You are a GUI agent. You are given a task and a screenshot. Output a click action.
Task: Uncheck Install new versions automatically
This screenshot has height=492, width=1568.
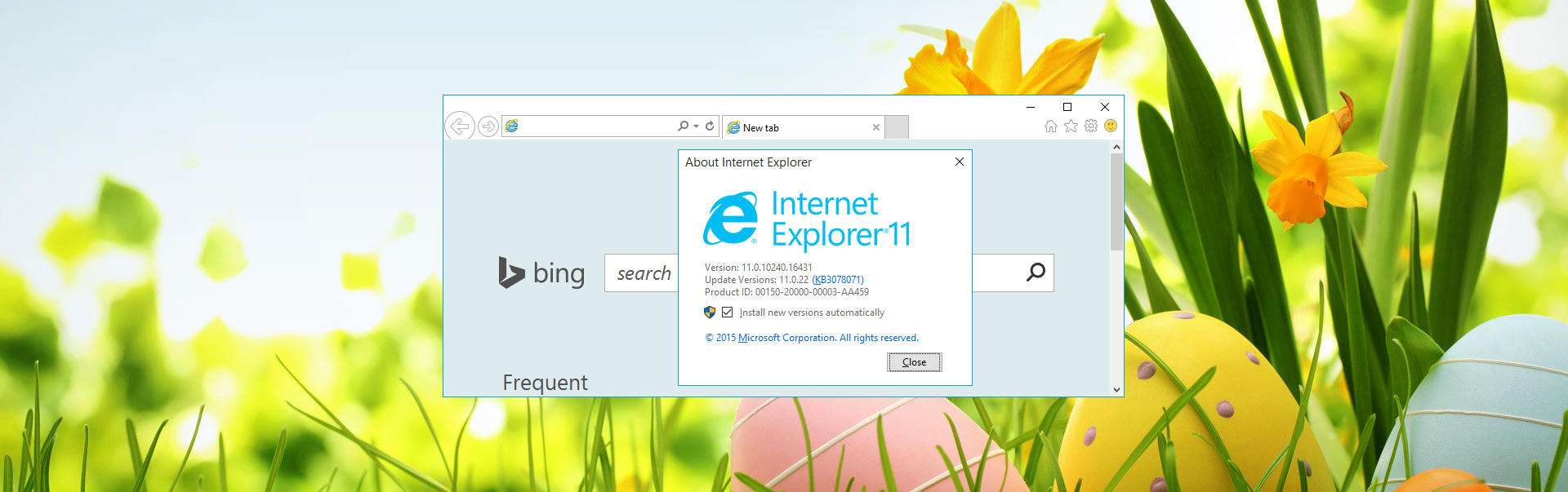(x=728, y=312)
